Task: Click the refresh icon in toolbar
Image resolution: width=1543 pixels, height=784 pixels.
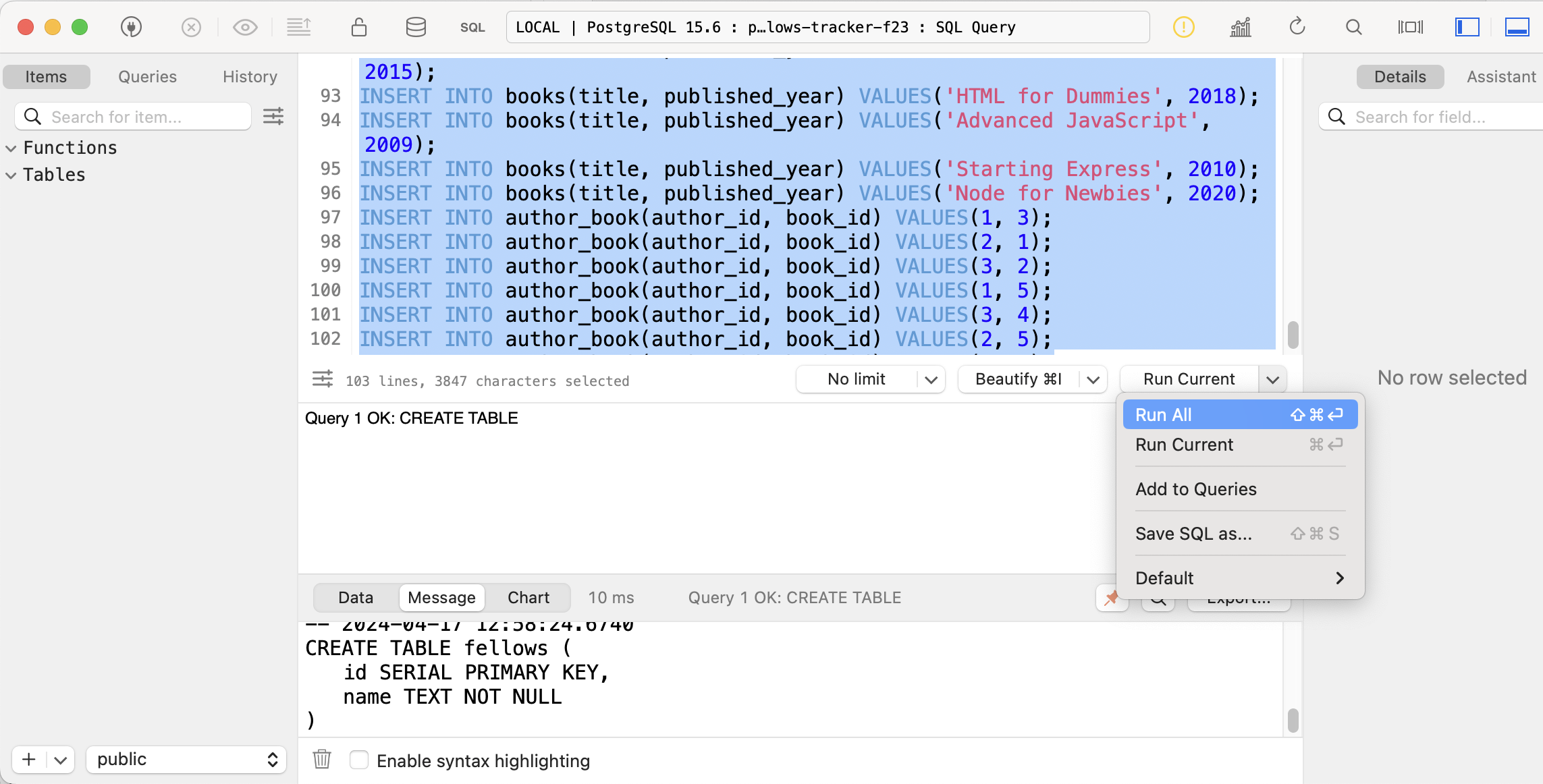Action: tap(1297, 27)
